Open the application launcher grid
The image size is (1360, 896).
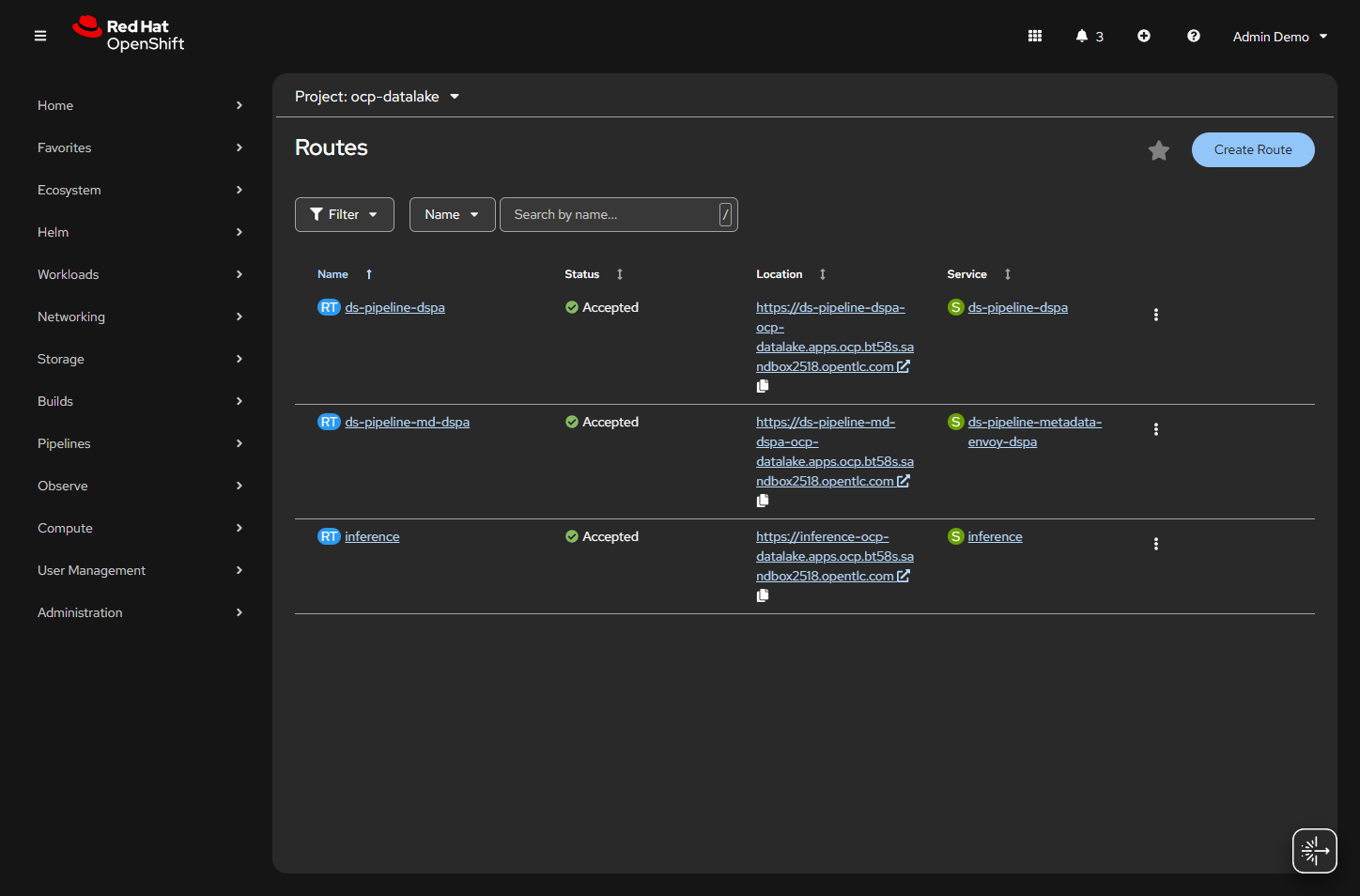point(1035,36)
